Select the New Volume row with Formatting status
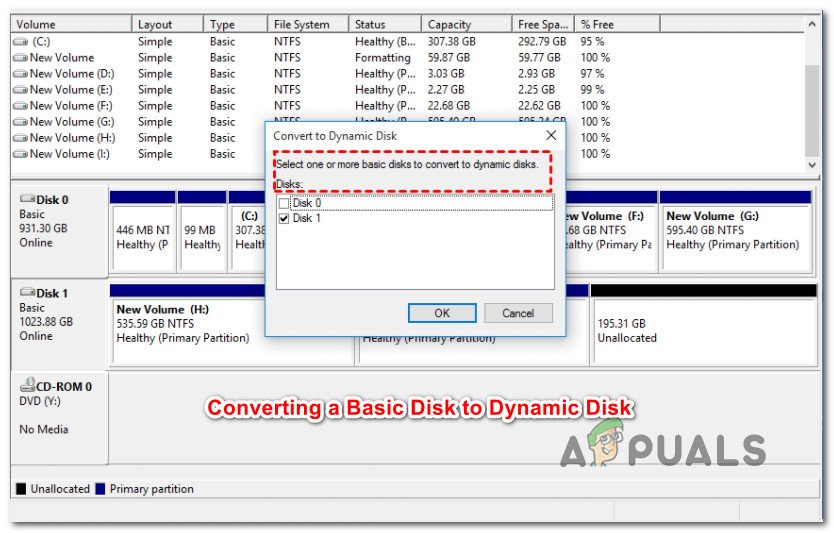The width and height of the screenshot is (834, 533). [x=314, y=57]
